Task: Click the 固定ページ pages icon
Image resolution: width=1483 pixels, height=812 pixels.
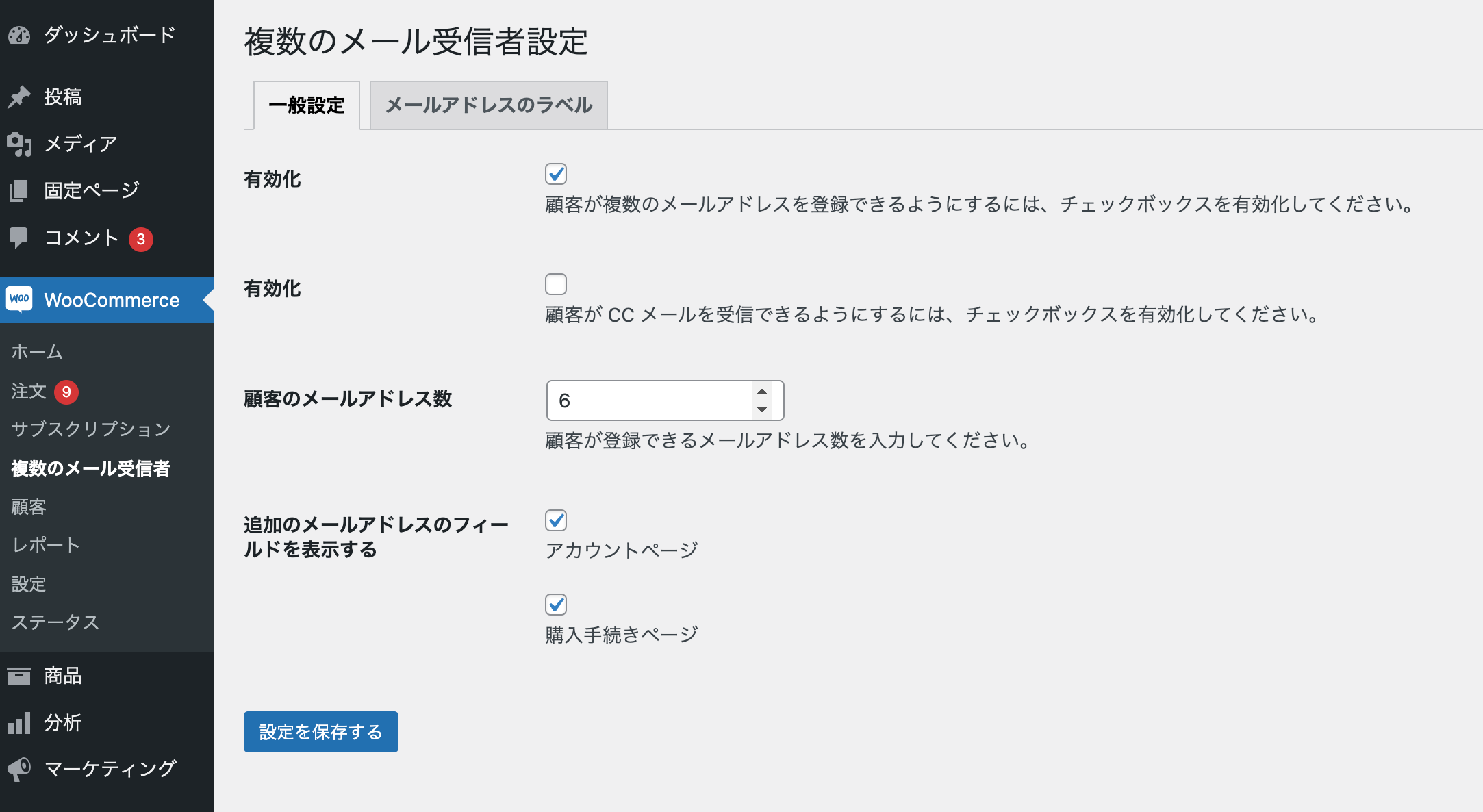Action: pos(19,190)
